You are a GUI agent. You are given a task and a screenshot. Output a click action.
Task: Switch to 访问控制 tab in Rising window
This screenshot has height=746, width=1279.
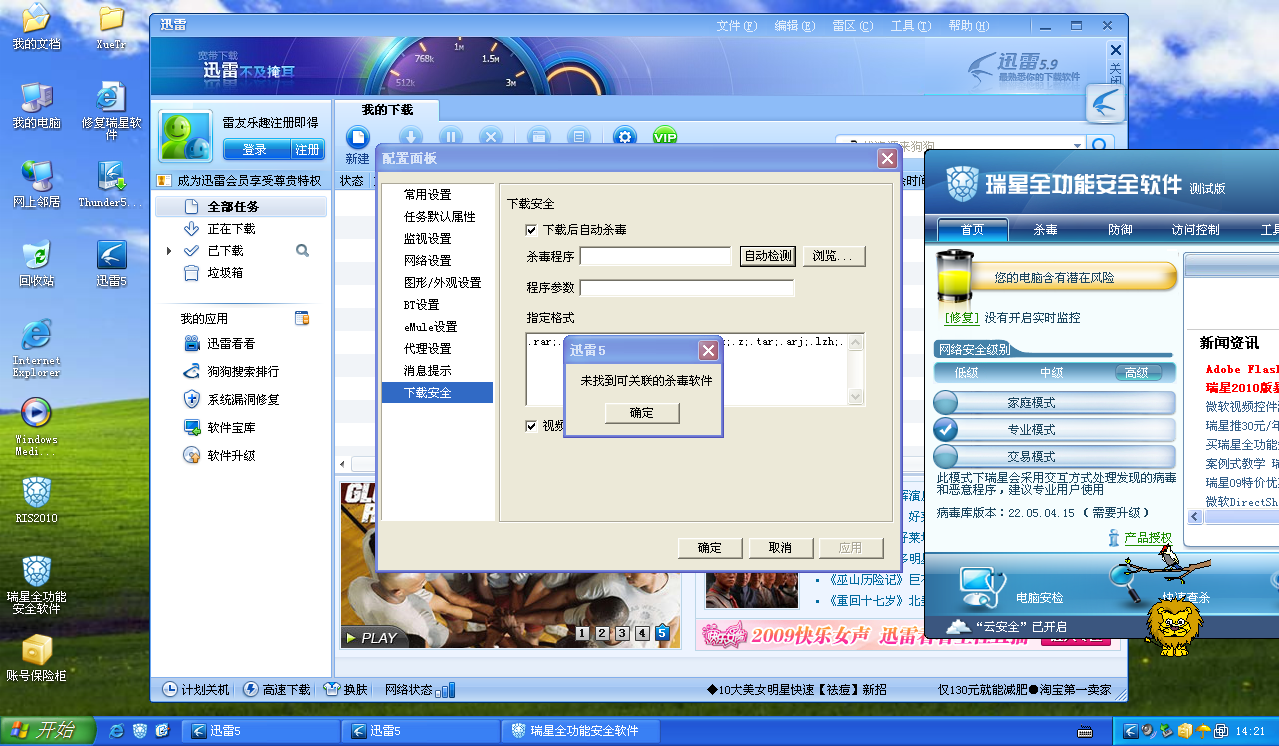pos(1195,230)
